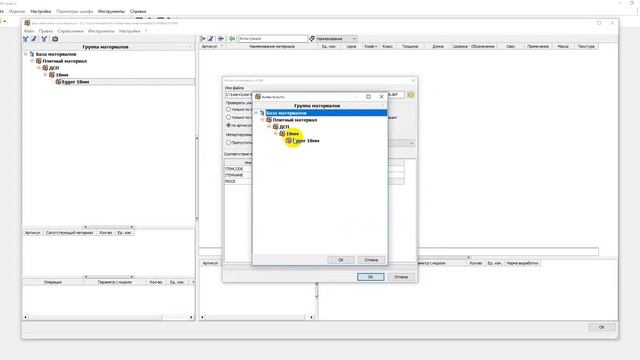640x360 pixels.
Task: Click PRICE cell in import table
Action: point(238,181)
